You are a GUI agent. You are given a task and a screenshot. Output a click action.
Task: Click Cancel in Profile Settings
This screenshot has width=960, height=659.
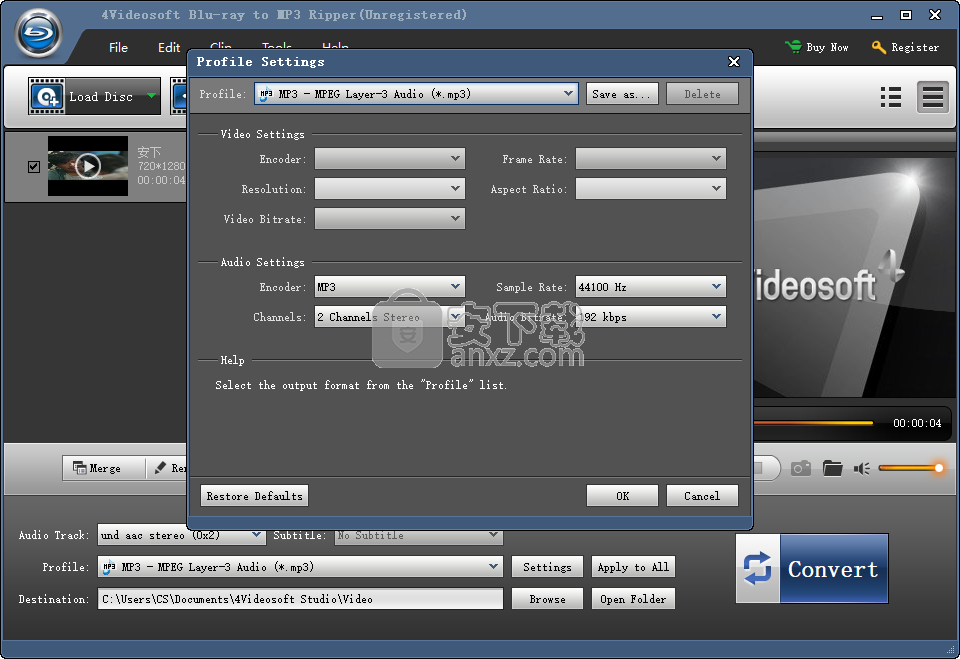702,496
